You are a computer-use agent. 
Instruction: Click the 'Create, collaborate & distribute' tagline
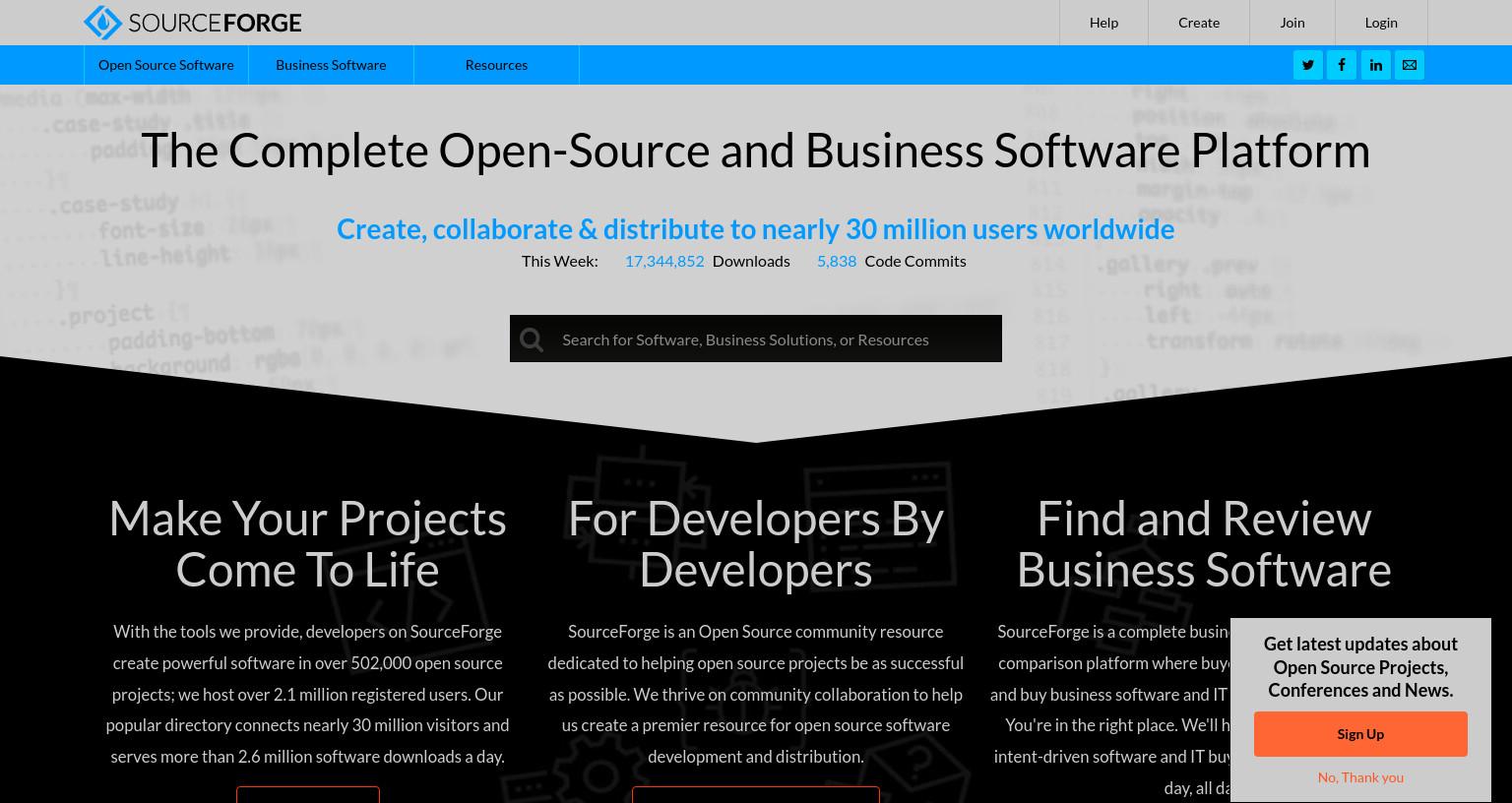click(x=756, y=228)
